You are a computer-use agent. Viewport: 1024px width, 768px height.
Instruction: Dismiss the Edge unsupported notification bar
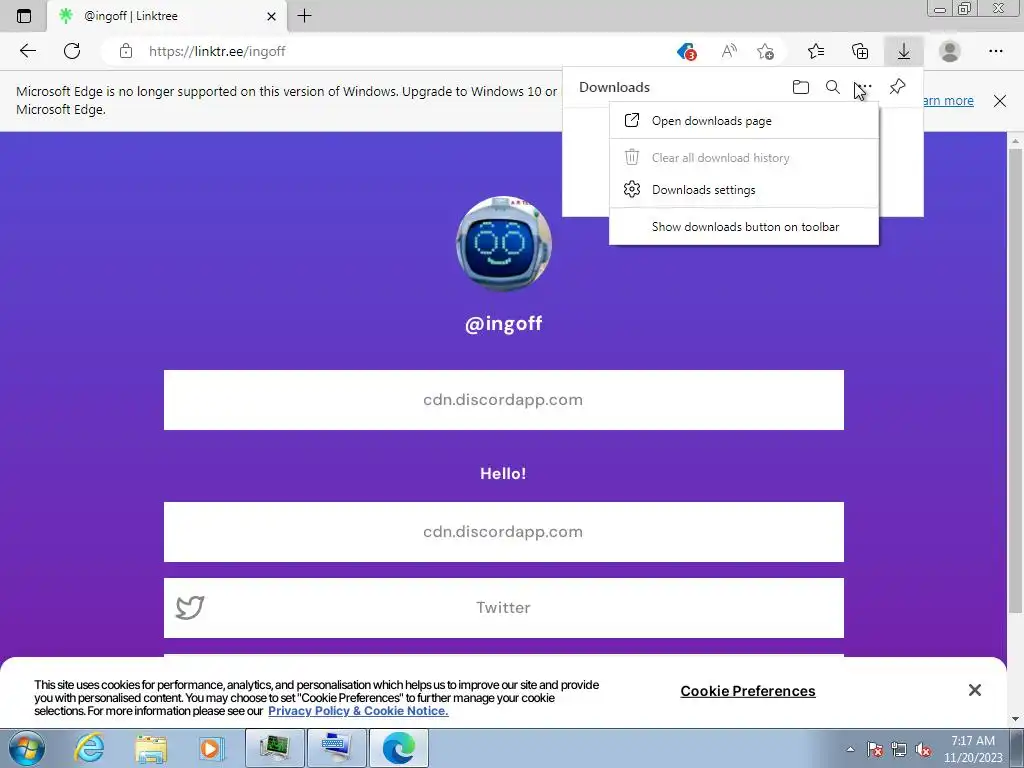click(1000, 101)
